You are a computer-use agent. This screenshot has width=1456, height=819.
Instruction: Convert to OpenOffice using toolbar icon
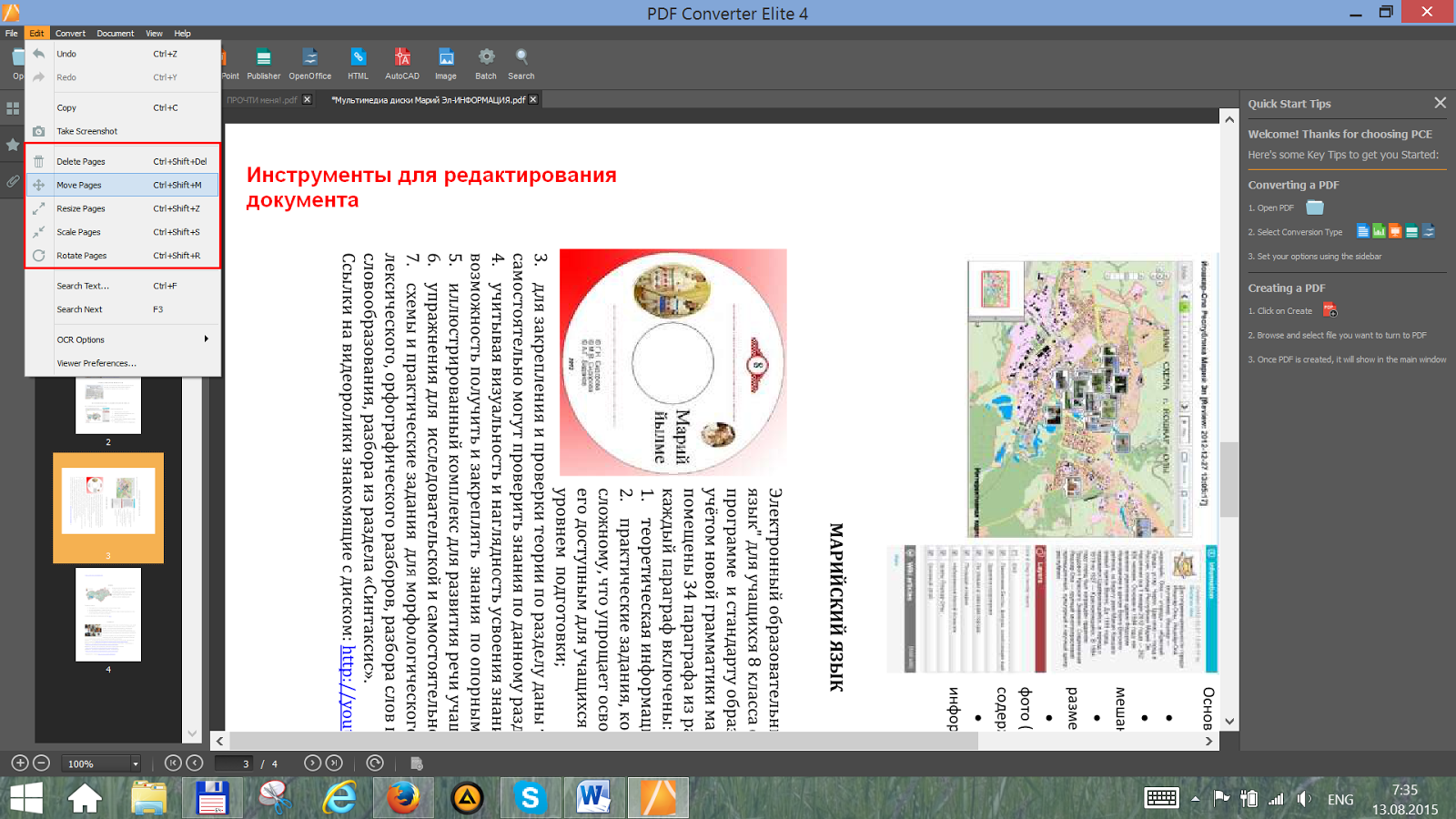(x=310, y=63)
